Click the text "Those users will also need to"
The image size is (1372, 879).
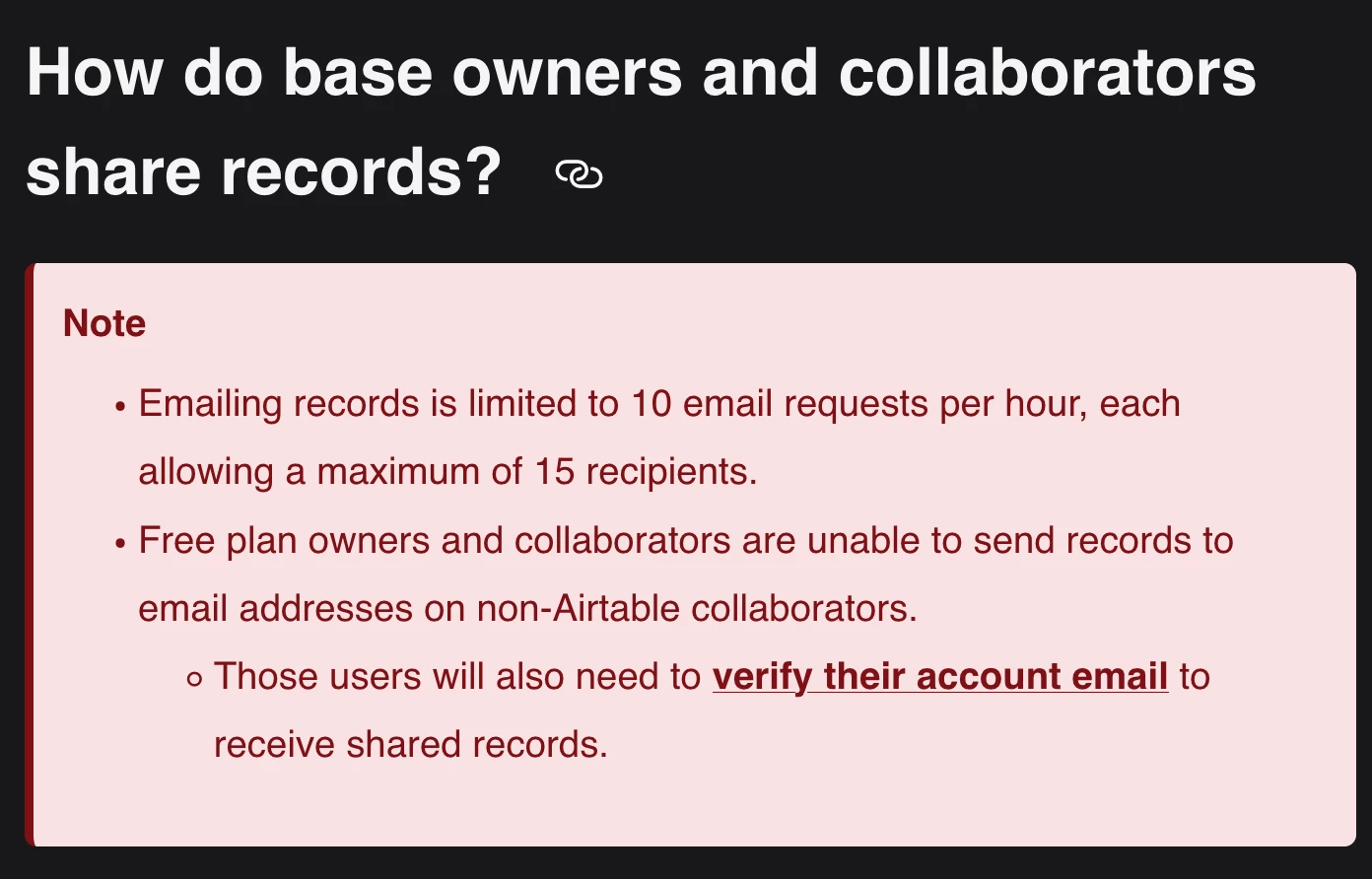click(457, 677)
